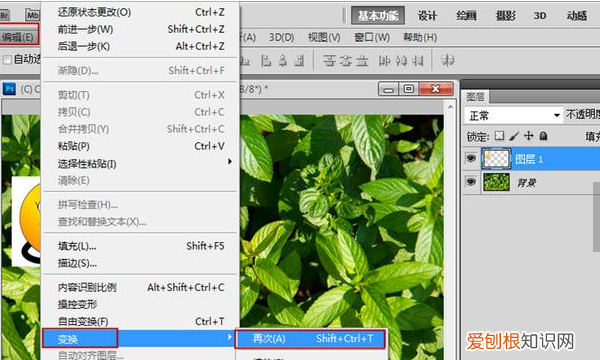The image size is (600, 360).
Task: Click the greyed 拼写检查(H)... entry
Action: (x=140, y=205)
